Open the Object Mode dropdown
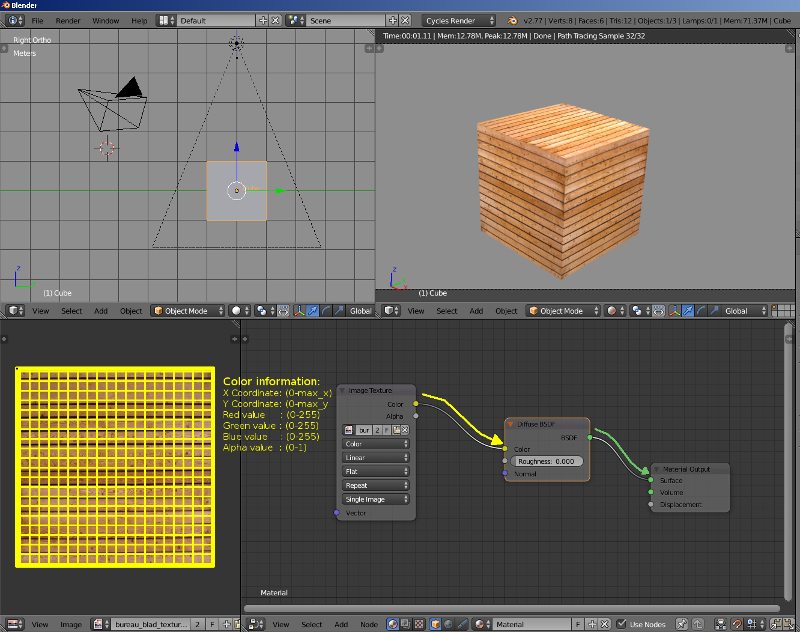Image resolution: width=800 pixels, height=632 pixels. [188, 310]
